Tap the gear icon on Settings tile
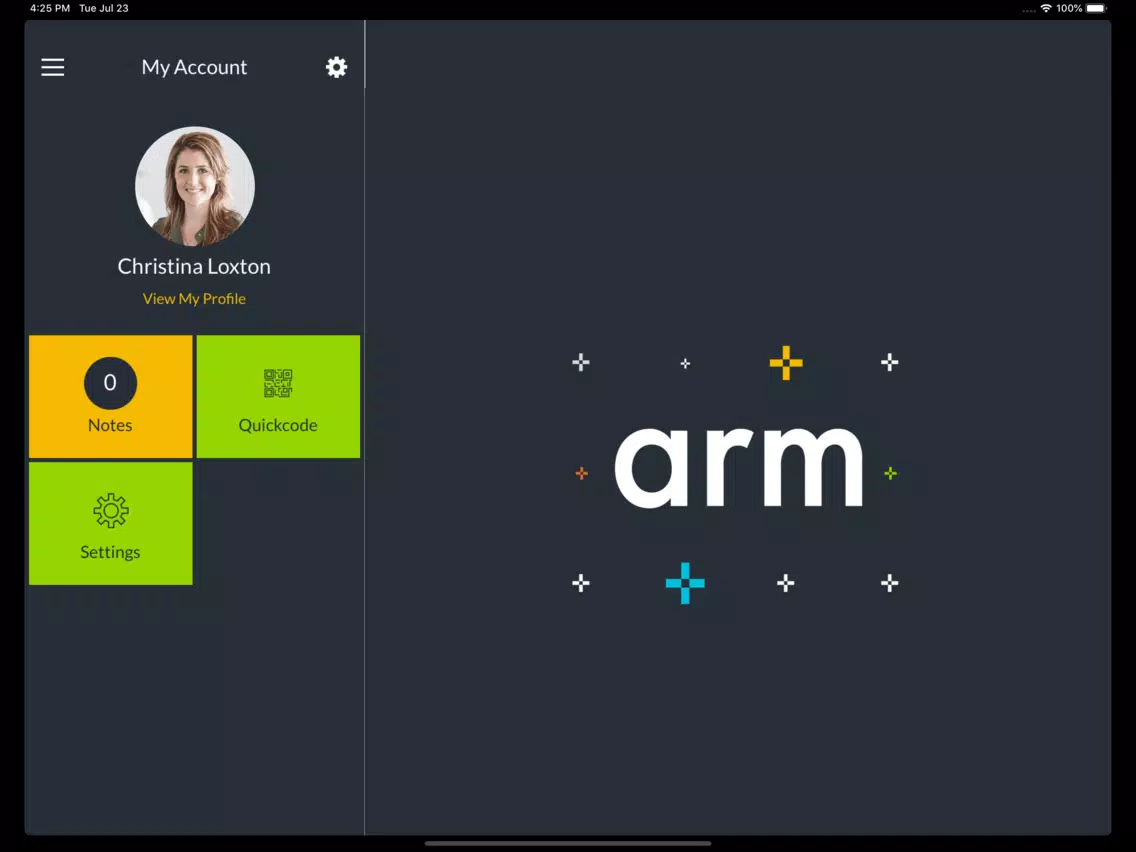1136x852 pixels. pyautogui.click(x=111, y=511)
